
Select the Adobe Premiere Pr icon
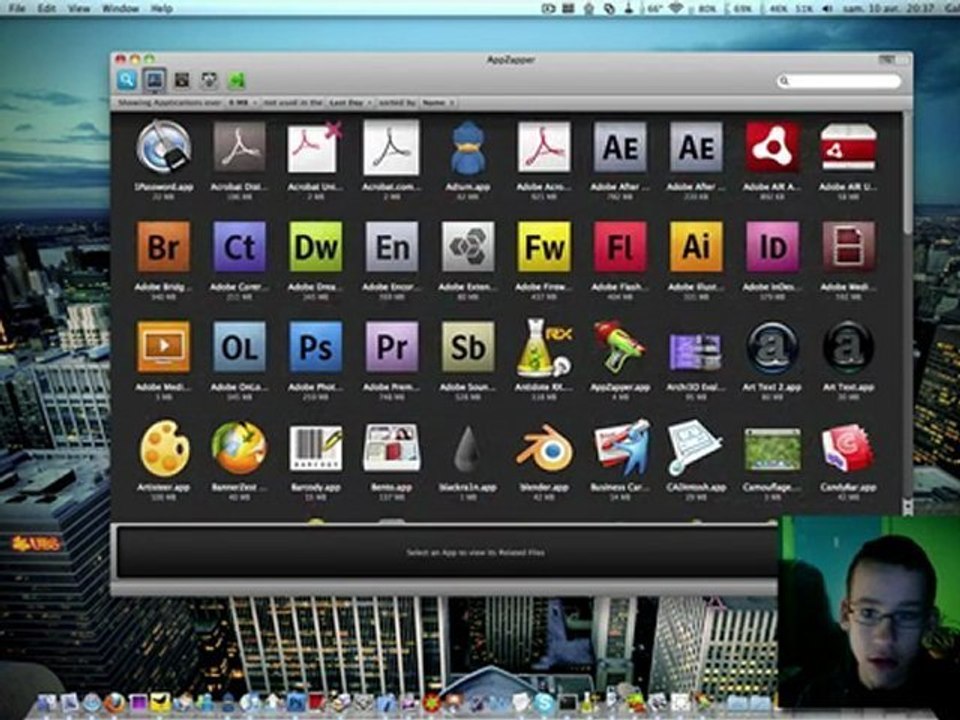pyautogui.click(x=392, y=347)
